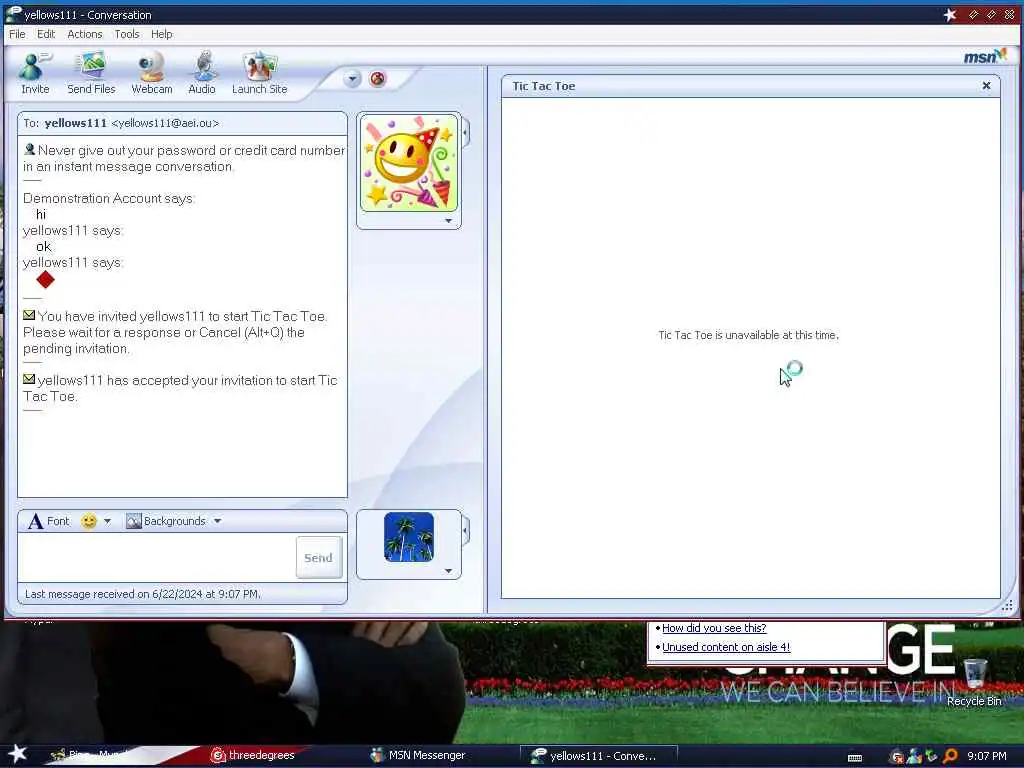Click the Invite toolbar icon
Viewport: 1024px width, 768px height.
tap(35, 73)
